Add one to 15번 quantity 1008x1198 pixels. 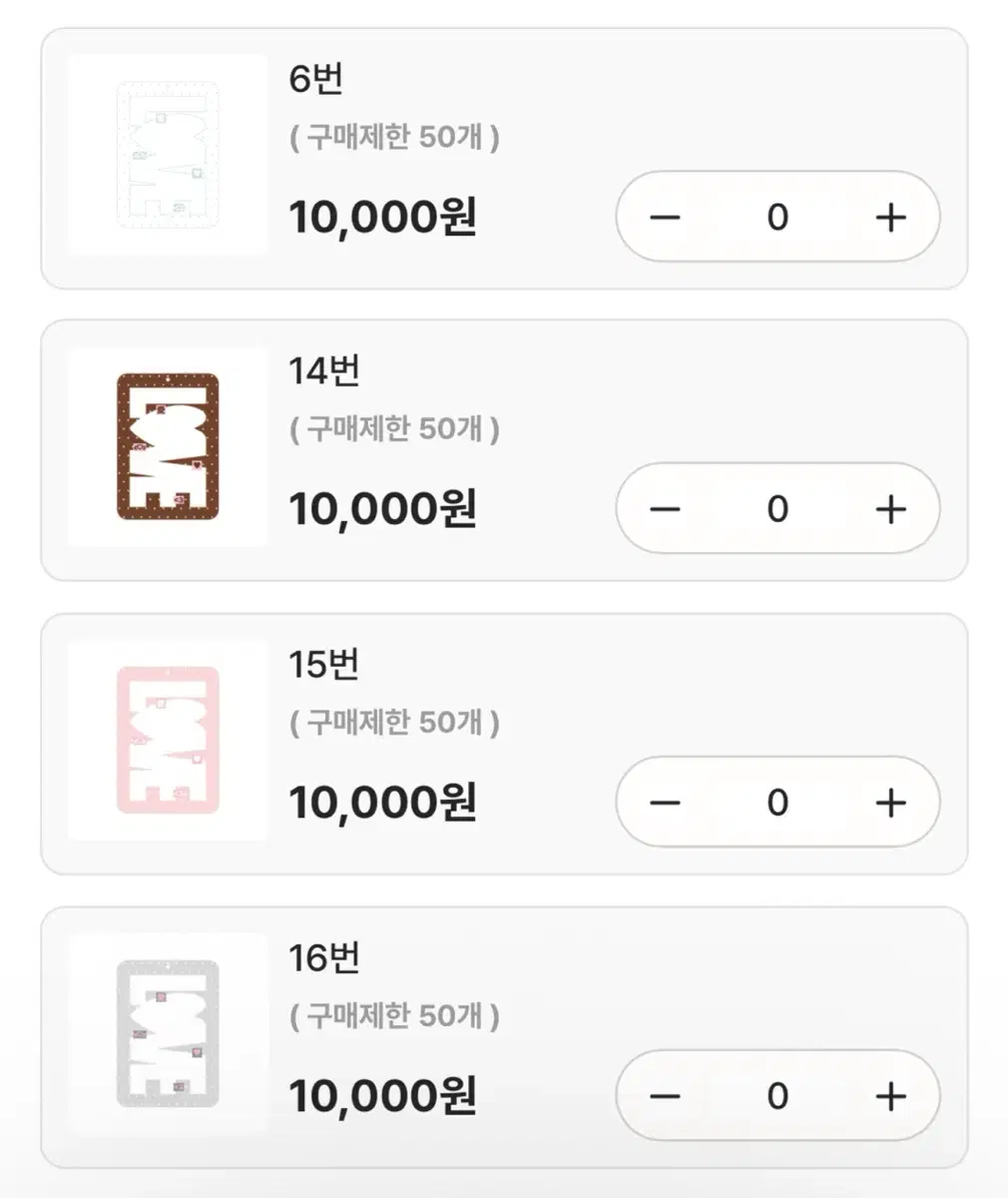890,803
